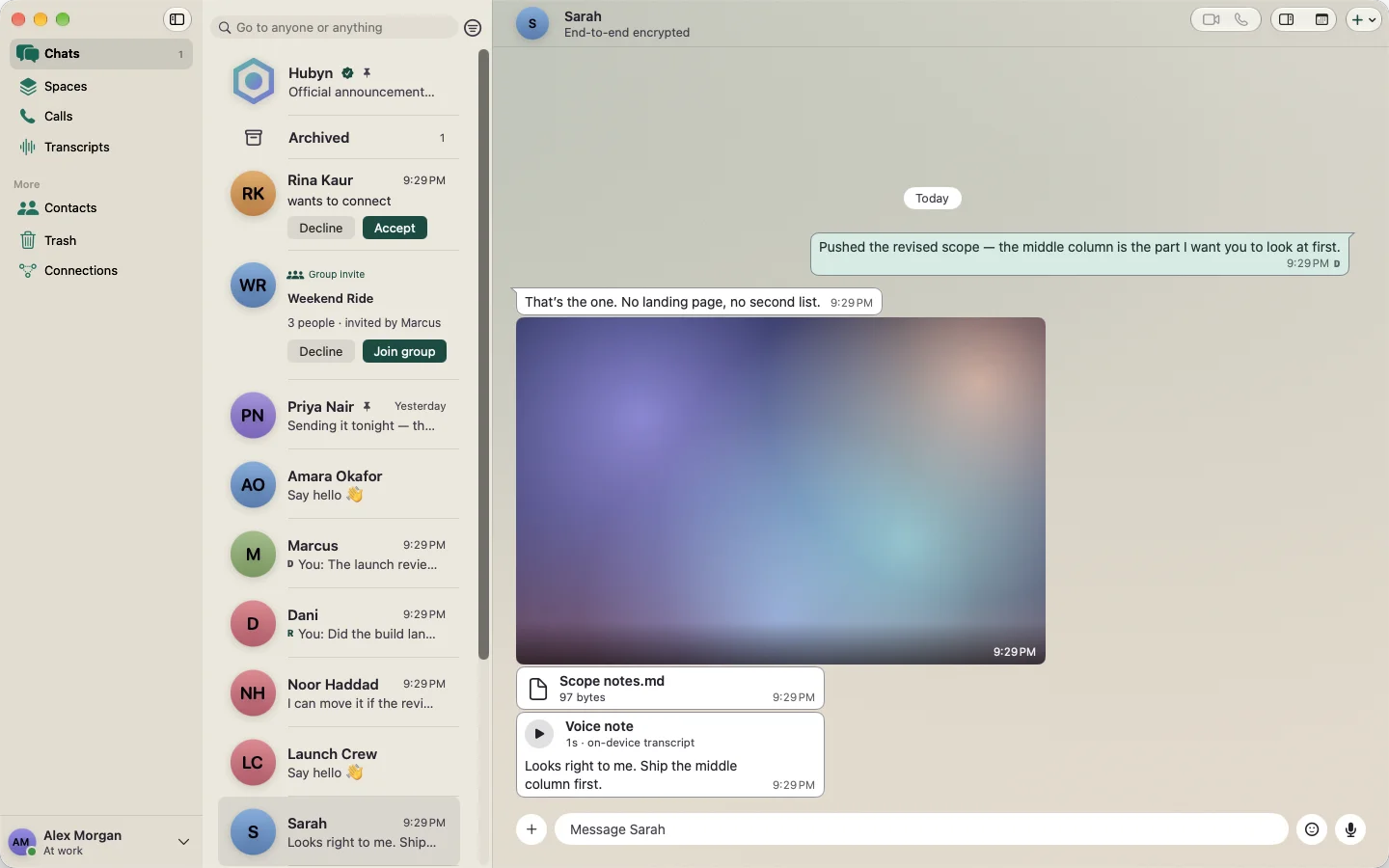Open the Archived chats row
The height and width of the screenshot is (868, 1389).
tap(339, 138)
